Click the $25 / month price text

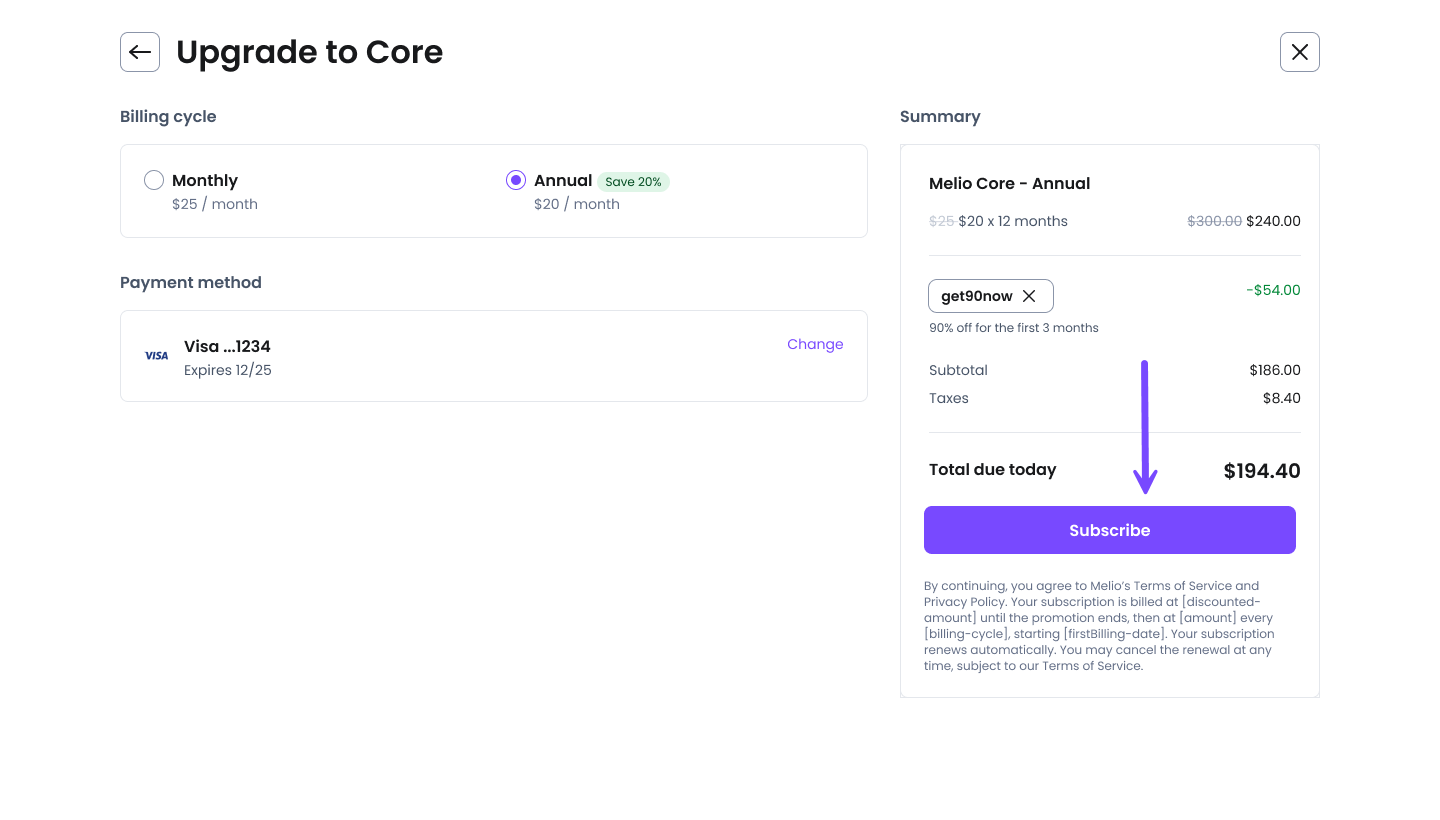pyautogui.click(x=215, y=204)
